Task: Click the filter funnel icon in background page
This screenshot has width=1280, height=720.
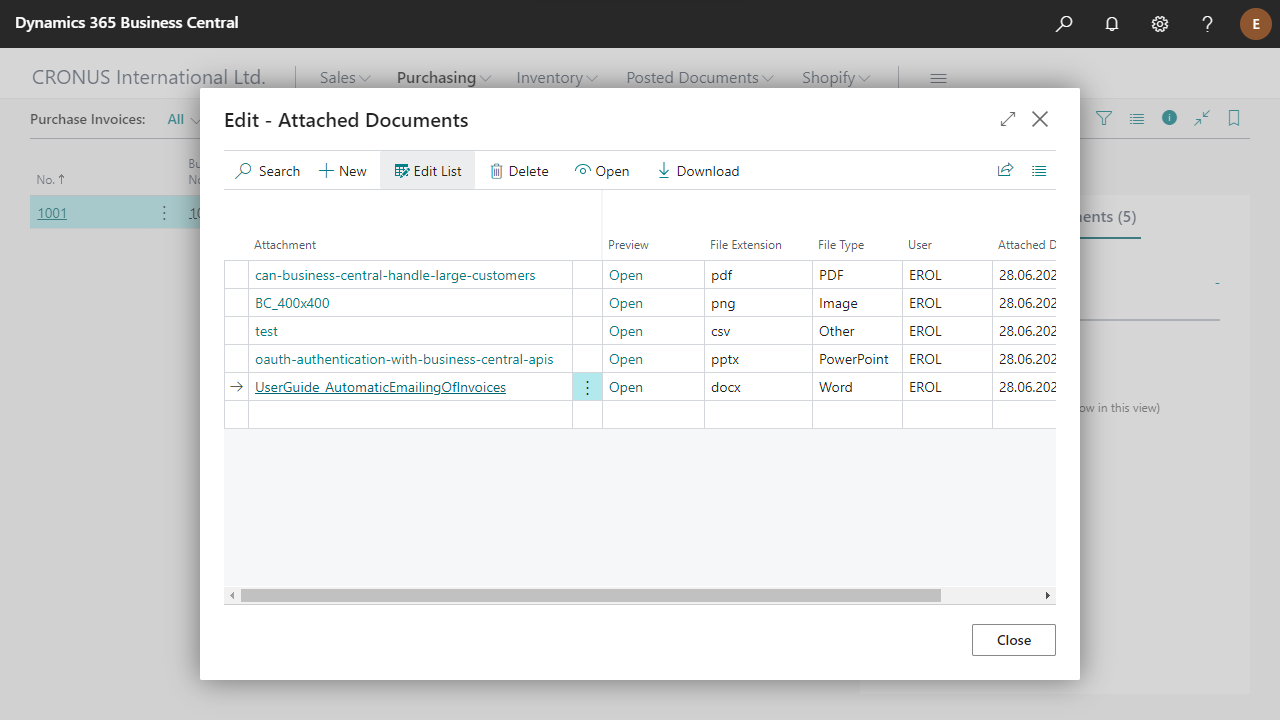Action: pyautogui.click(x=1104, y=118)
